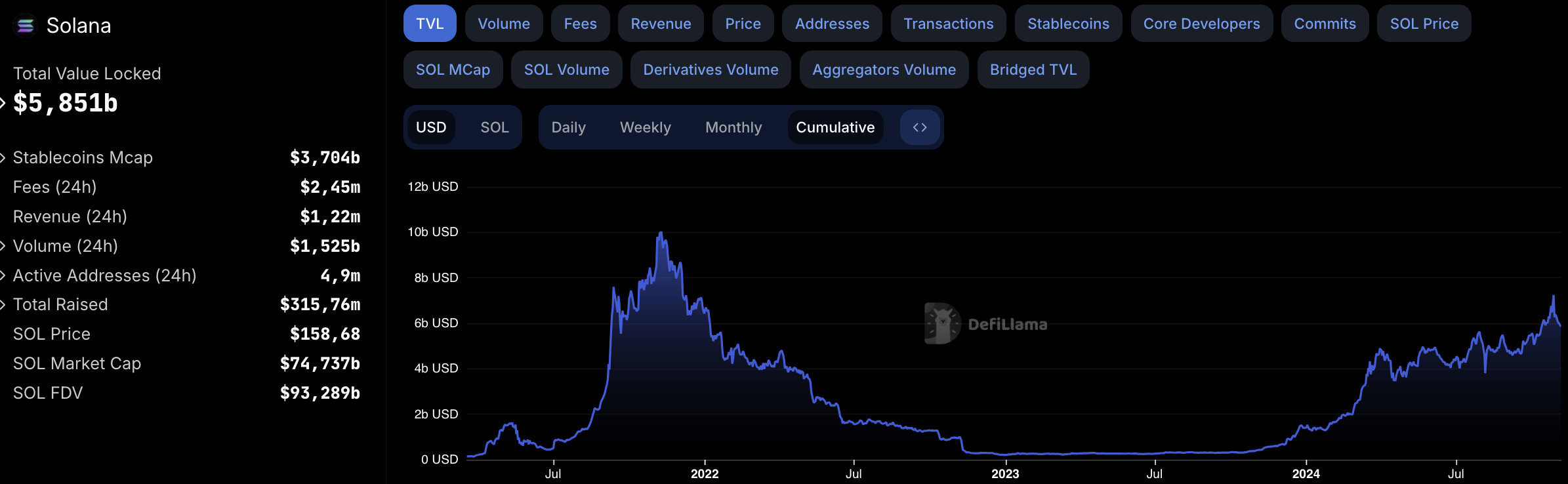Toggle the Addresses chart metric
The height and width of the screenshot is (484, 1568).
point(832,24)
